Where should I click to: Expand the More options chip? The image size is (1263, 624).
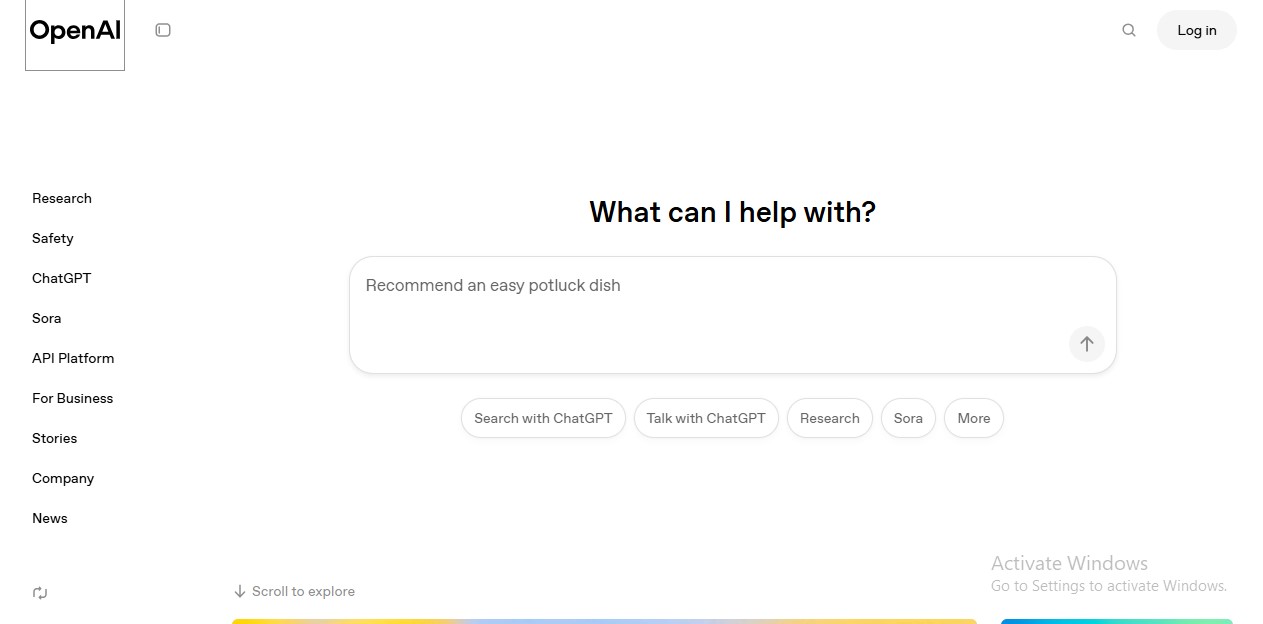click(x=974, y=418)
